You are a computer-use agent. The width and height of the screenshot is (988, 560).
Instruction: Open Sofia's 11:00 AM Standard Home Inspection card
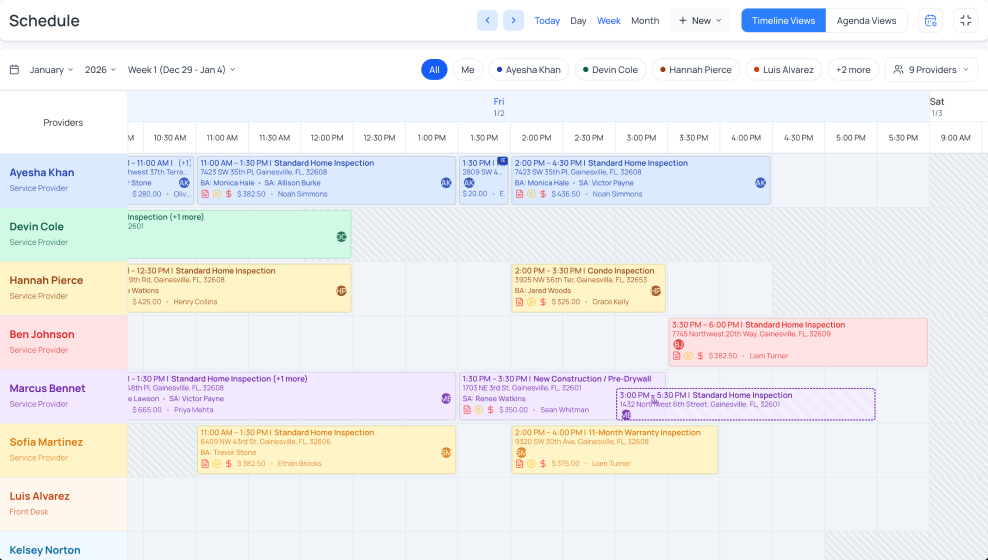click(326, 450)
